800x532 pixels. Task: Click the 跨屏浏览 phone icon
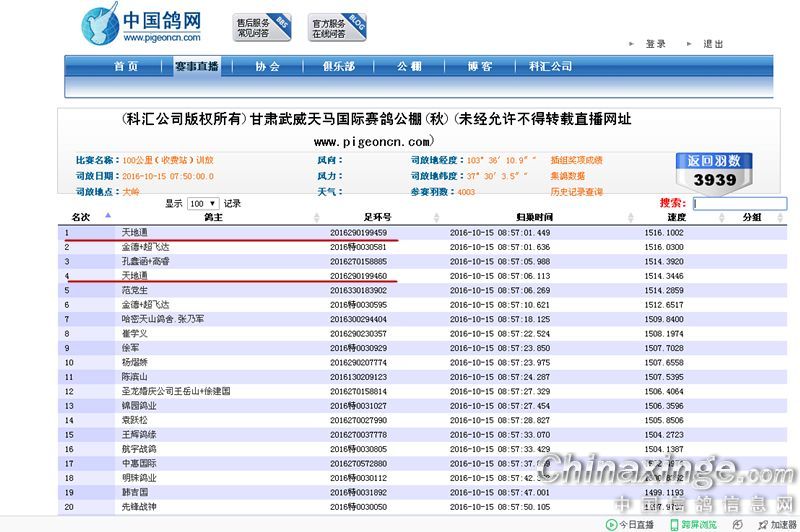[674, 524]
